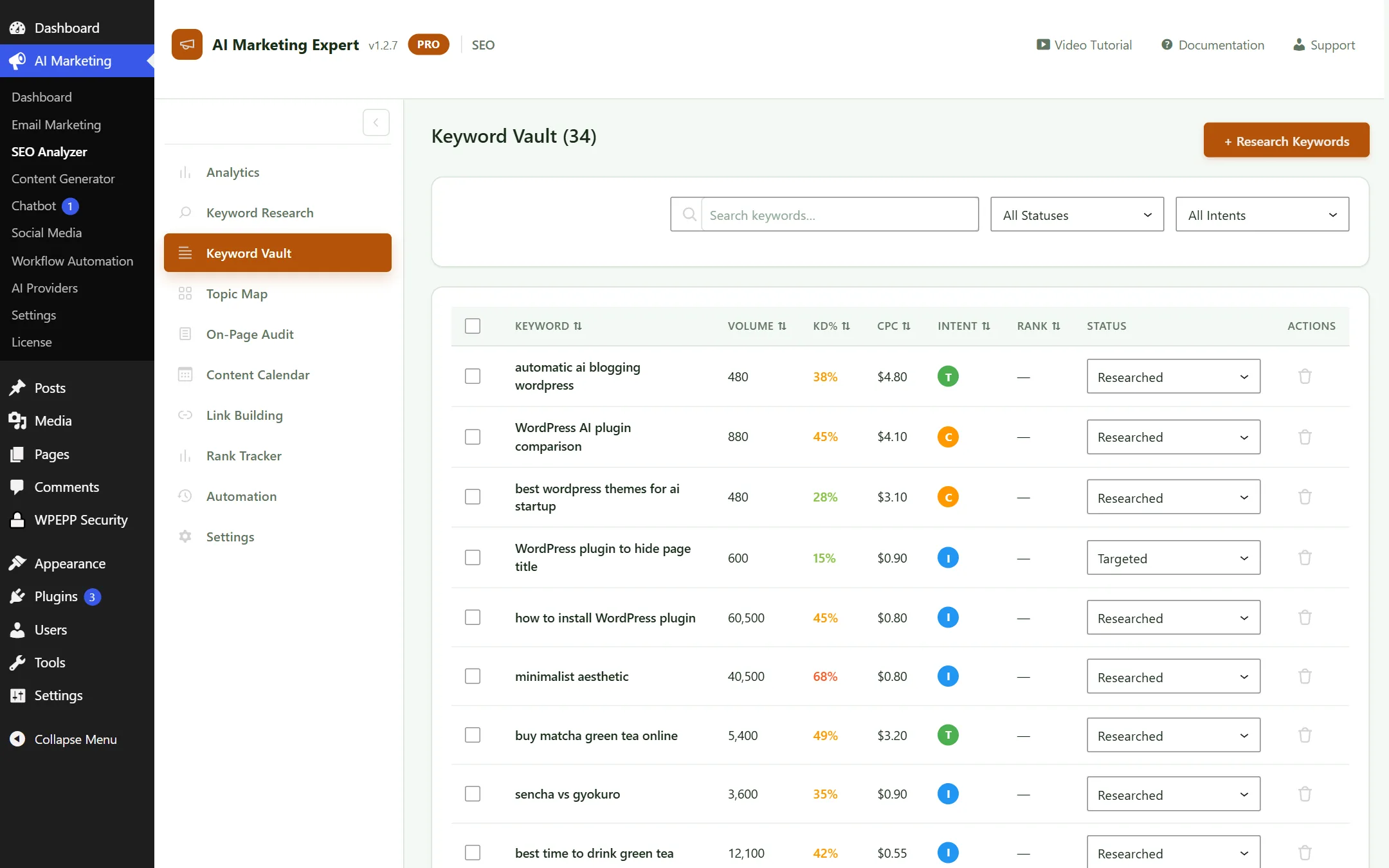Screen dimensions: 1389x868
Task: Click the '68%' KD value
Action: [825, 676]
